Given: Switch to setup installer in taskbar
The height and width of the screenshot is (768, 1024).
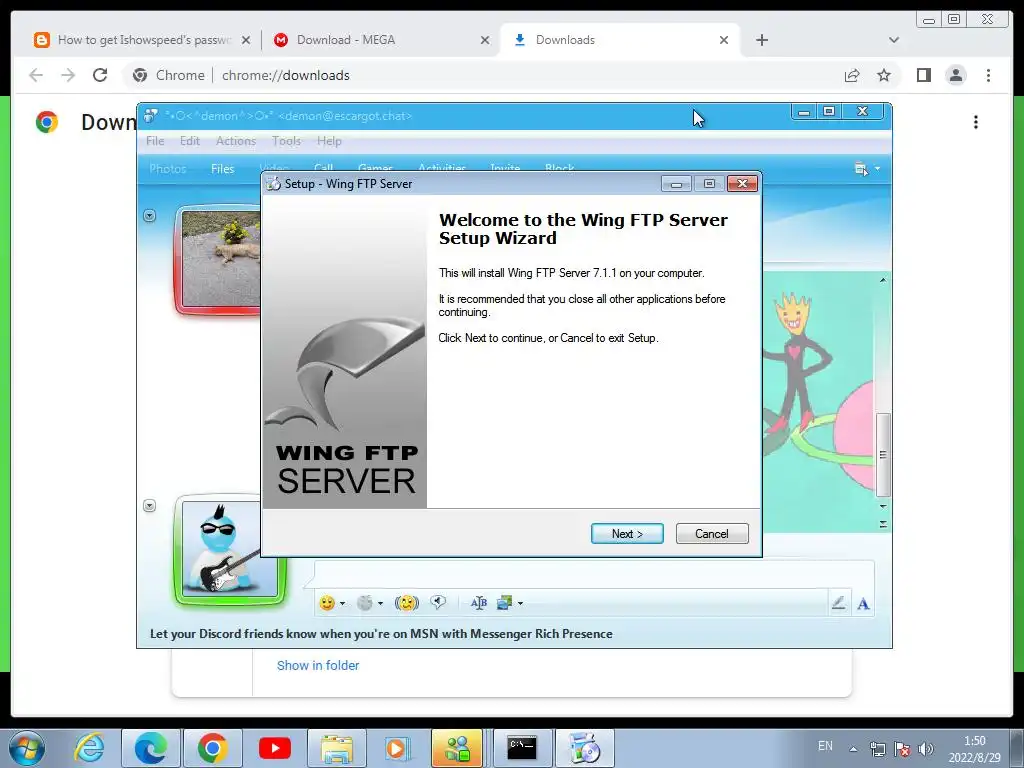Looking at the screenshot, I should click(584, 748).
